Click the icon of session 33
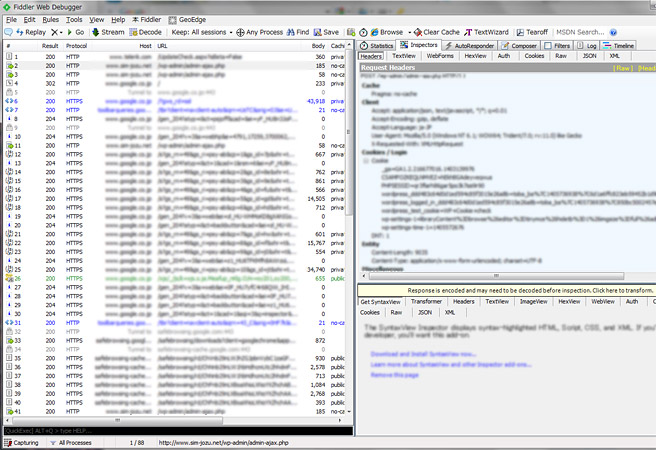Screen dimensions: 656x450 pyautogui.click(x=9, y=340)
